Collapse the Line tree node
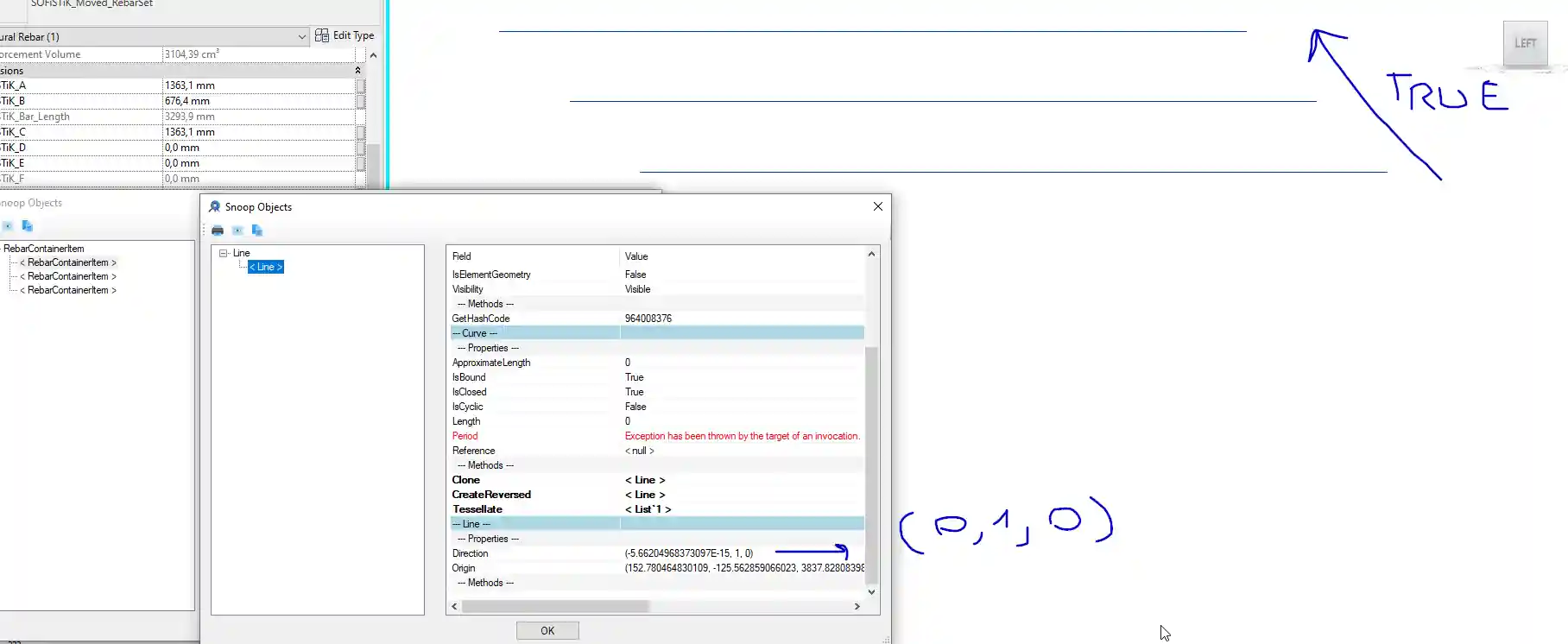The height and width of the screenshot is (644, 1568). (x=224, y=253)
